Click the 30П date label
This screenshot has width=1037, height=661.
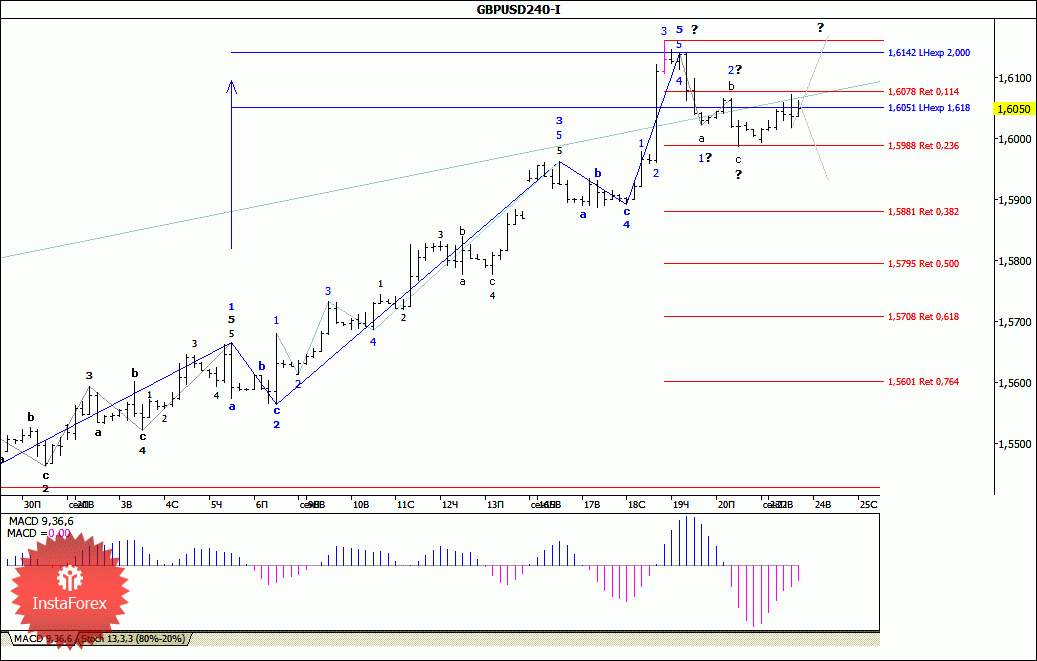(31, 505)
